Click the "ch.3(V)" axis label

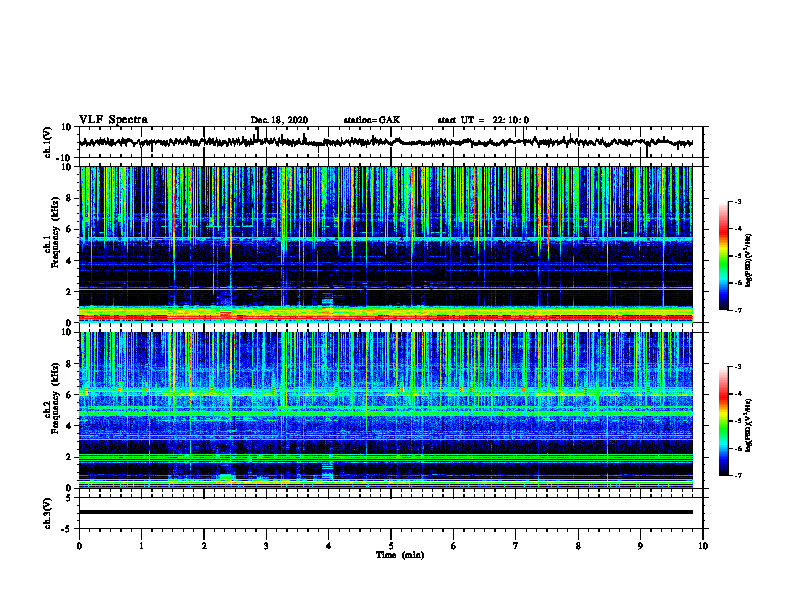click(x=48, y=513)
